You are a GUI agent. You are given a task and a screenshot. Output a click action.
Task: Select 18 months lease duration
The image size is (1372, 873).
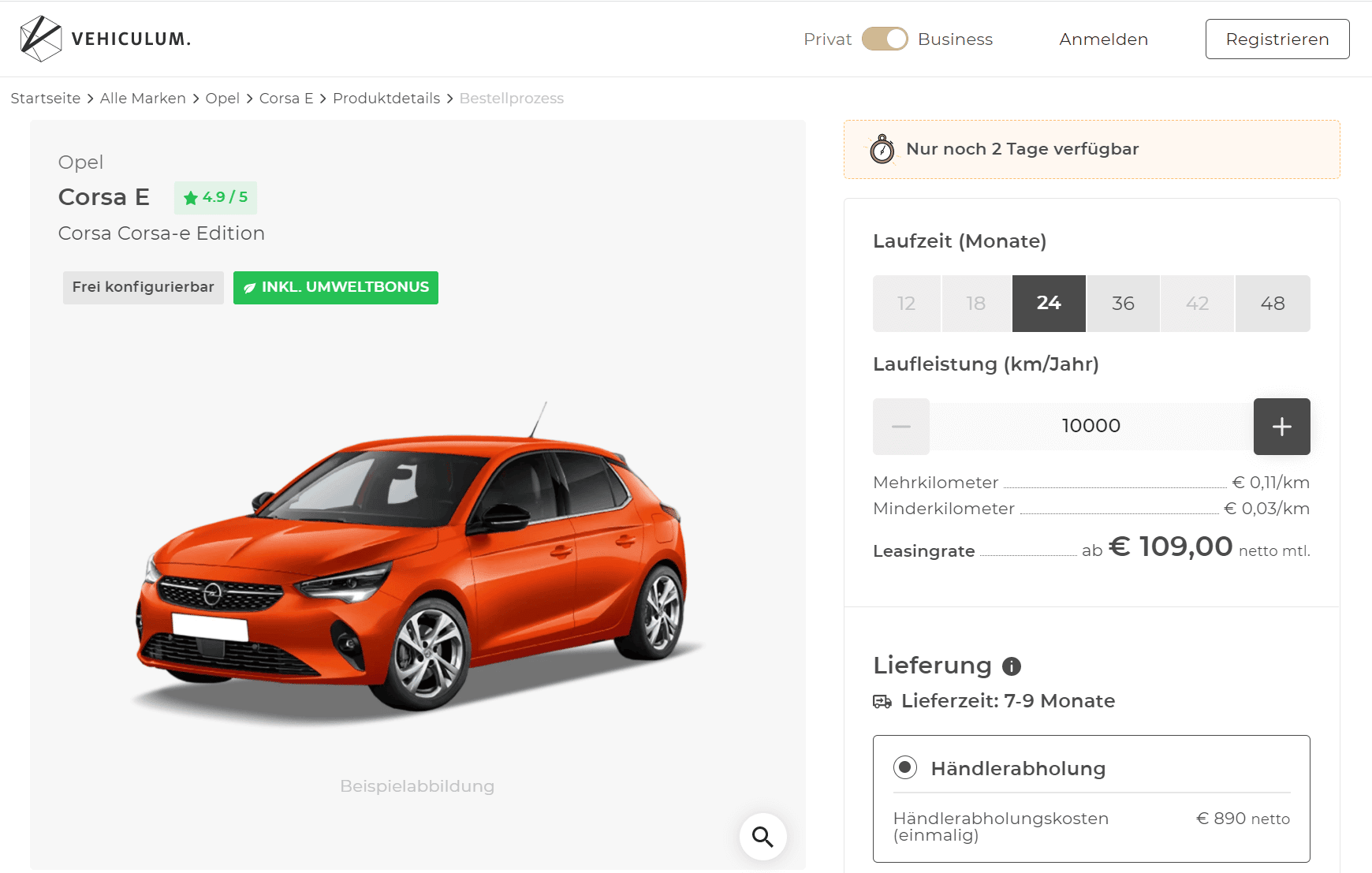(x=976, y=304)
